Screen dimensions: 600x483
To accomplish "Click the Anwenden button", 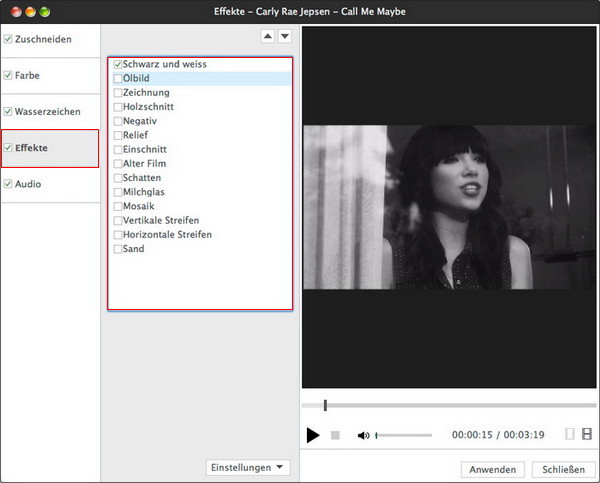I will click(493, 470).
